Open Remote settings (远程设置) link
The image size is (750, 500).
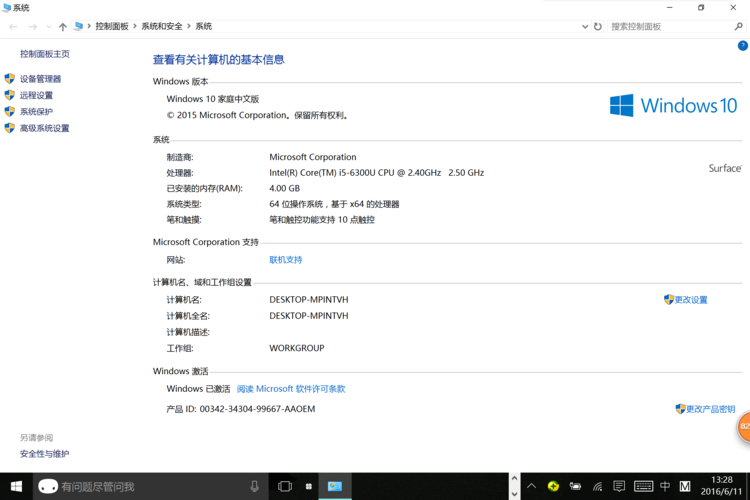36,95
